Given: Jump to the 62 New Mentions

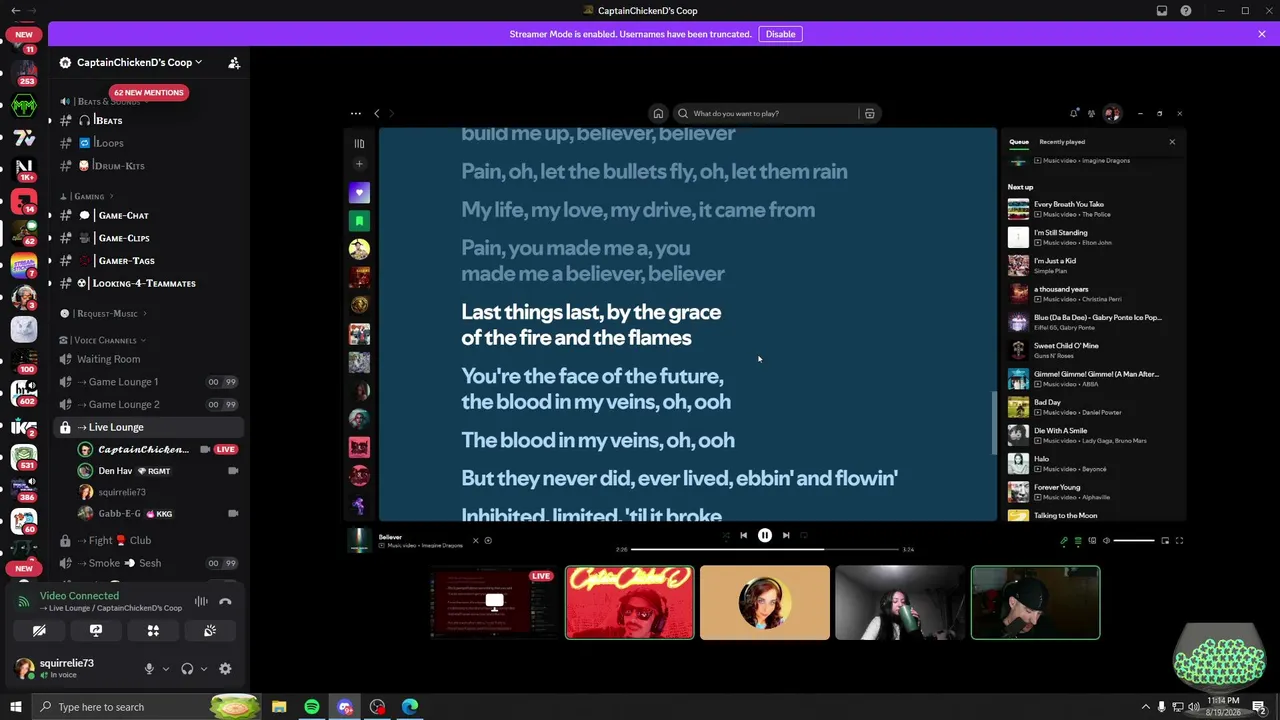Looking at the screenshot, I should point(148,92).
